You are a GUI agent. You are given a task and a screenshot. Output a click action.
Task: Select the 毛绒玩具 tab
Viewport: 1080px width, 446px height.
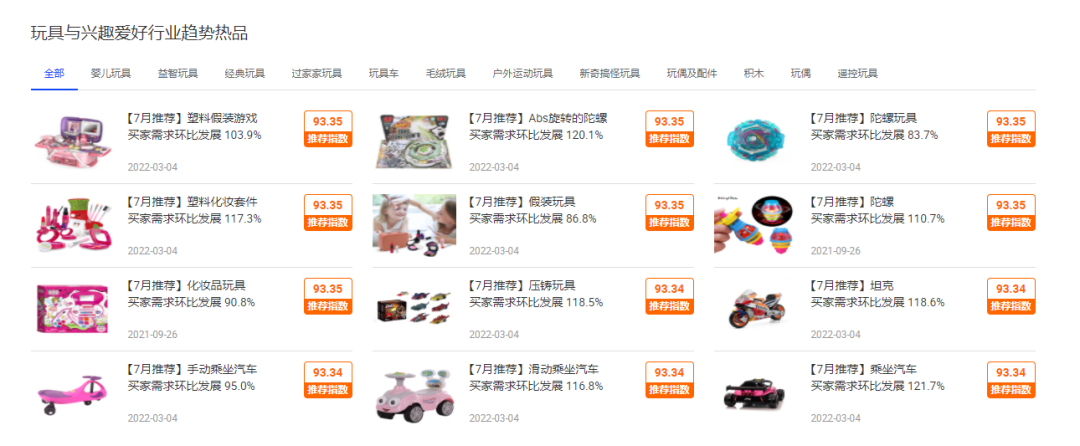tap(446, 74)
